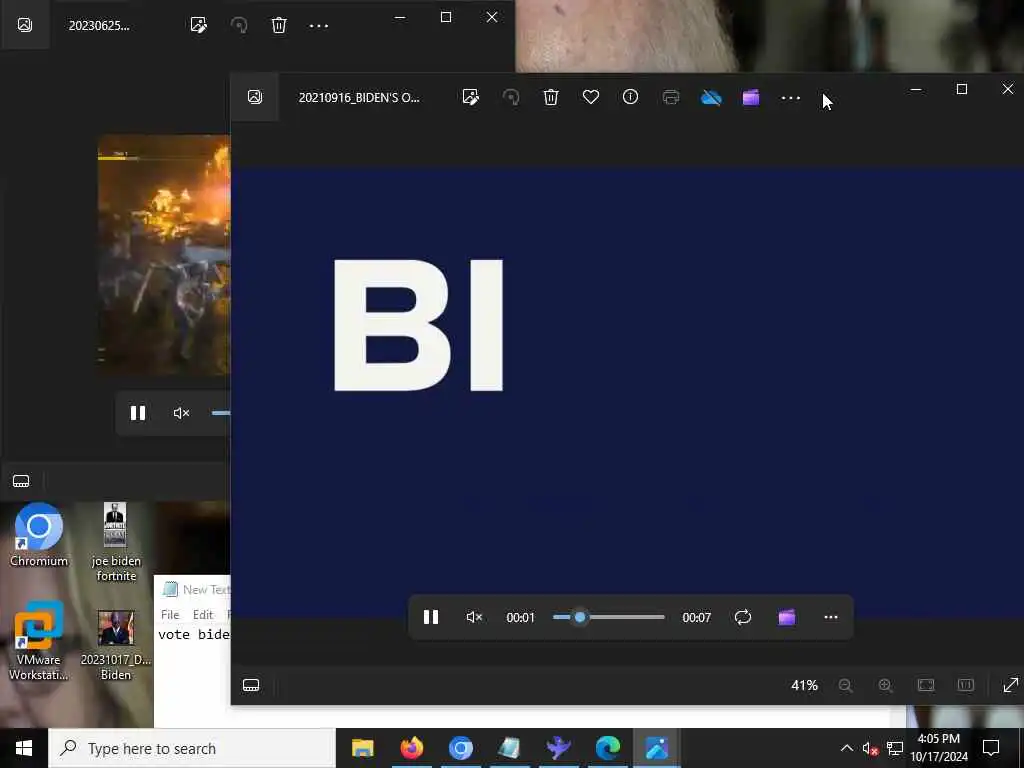Screen dimensions: 1024x768
Task: Show hidden icons with the tray chevron
Action: coord(846,748)
